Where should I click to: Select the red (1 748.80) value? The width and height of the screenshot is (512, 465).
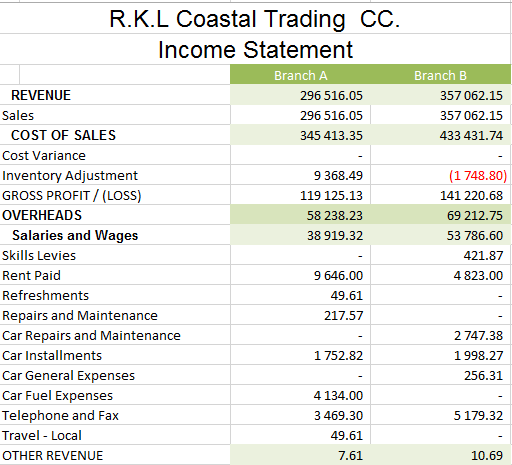coord(478,176)
